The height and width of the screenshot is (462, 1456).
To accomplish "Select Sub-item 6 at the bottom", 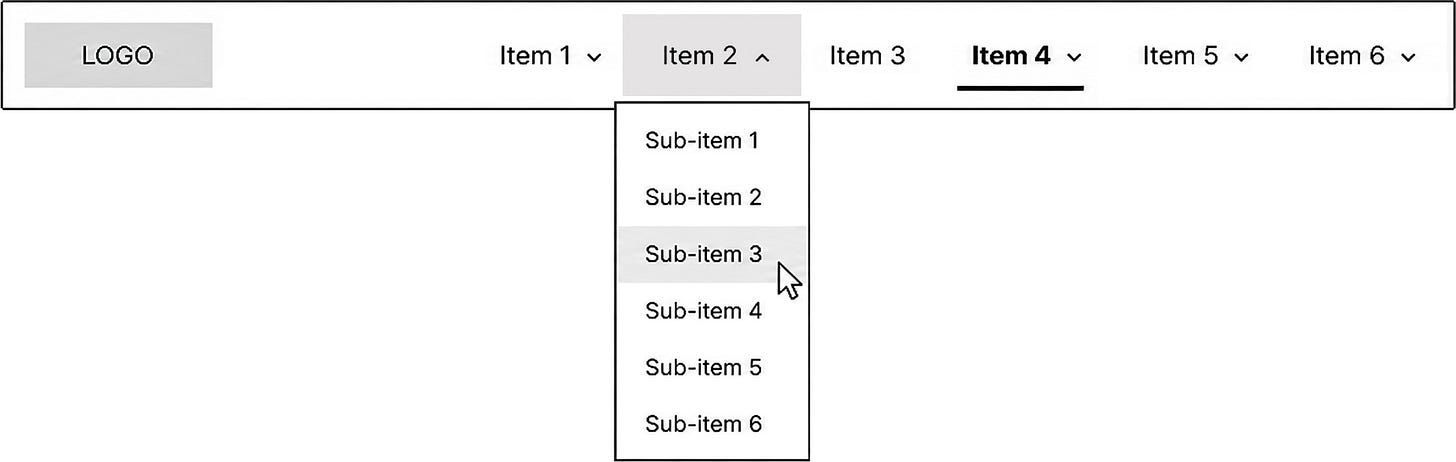I will tap(703, 424).
